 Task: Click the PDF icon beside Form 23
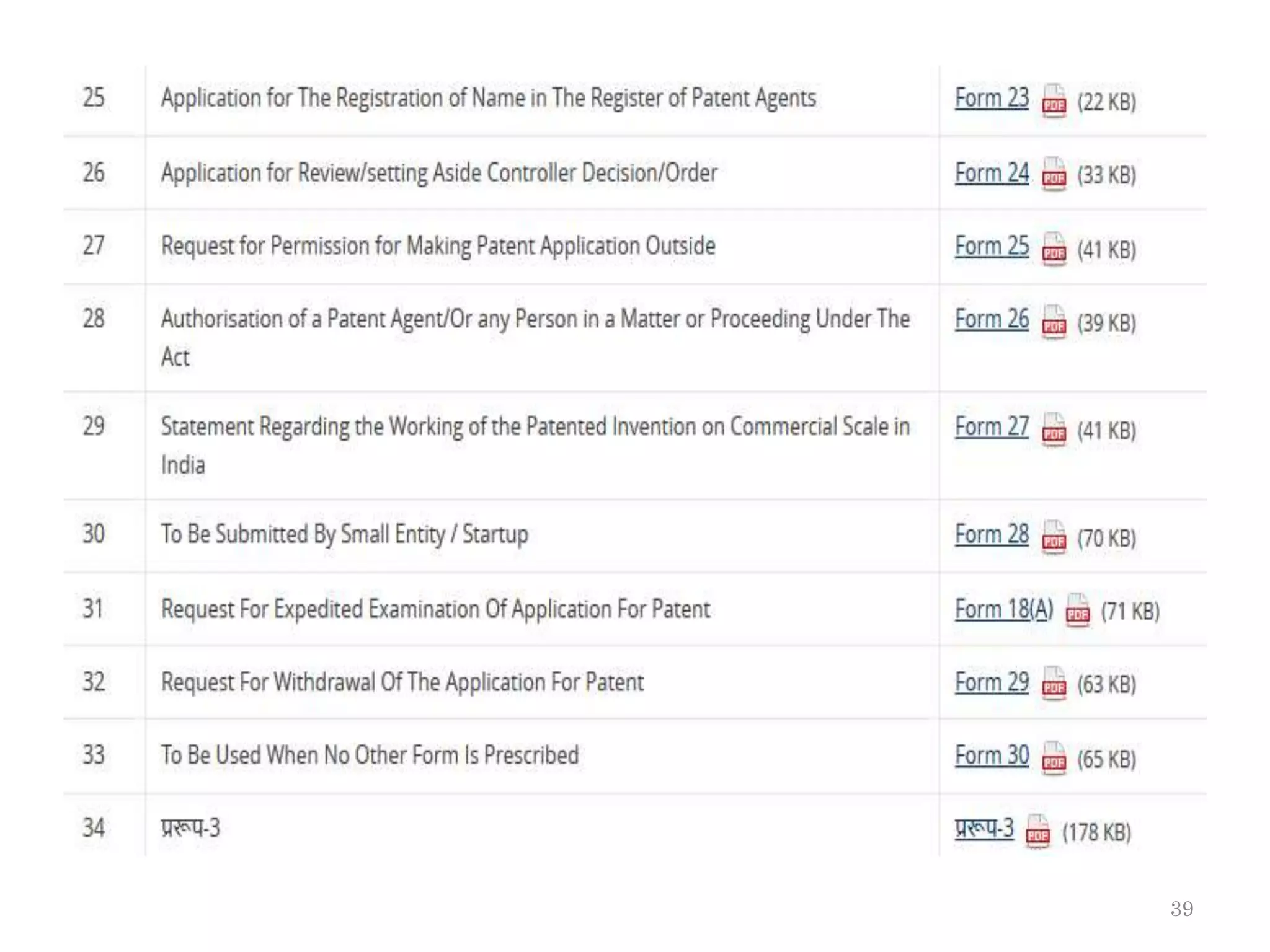[1054, 101]
